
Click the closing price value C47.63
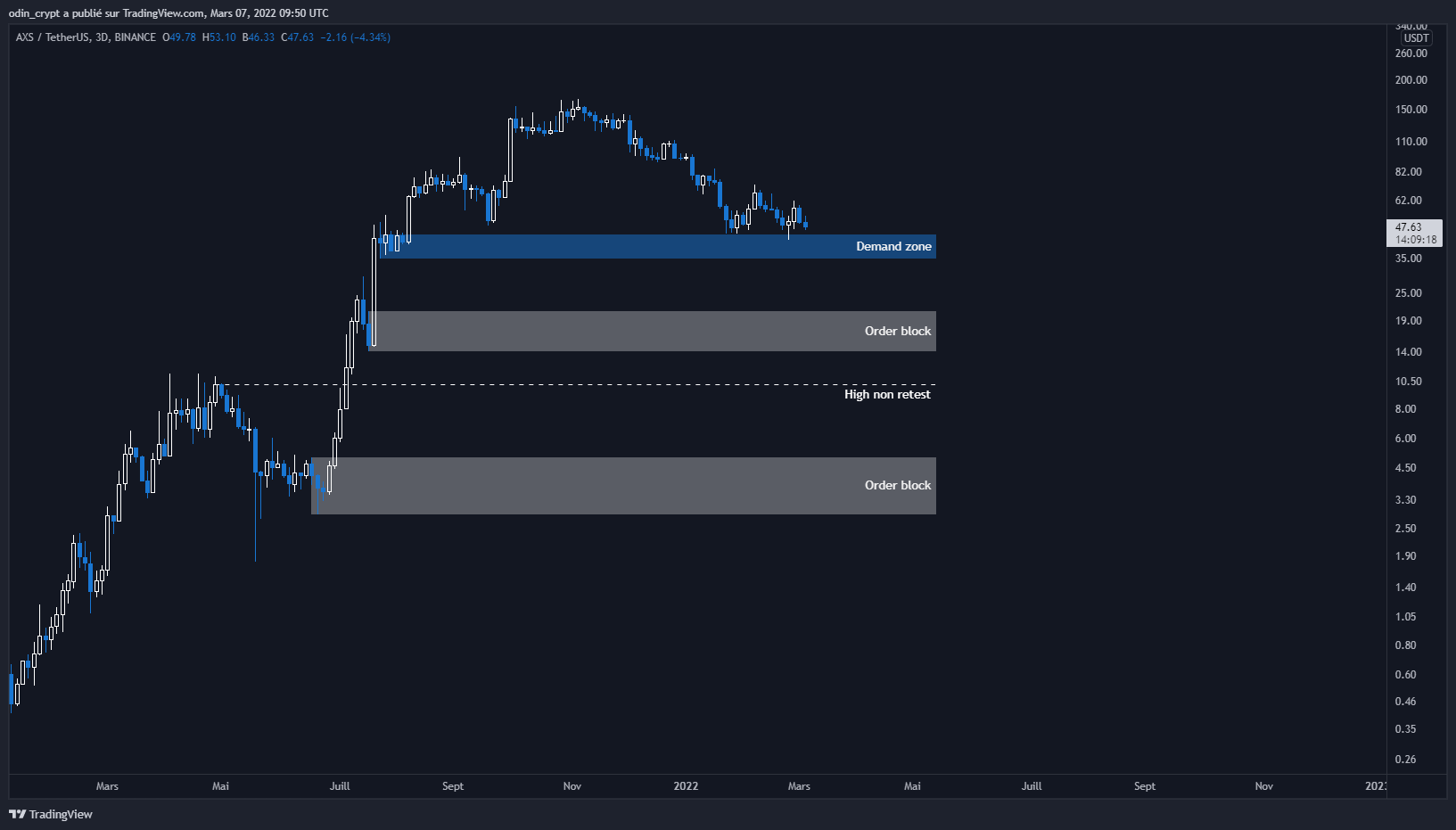pos(298,37)
